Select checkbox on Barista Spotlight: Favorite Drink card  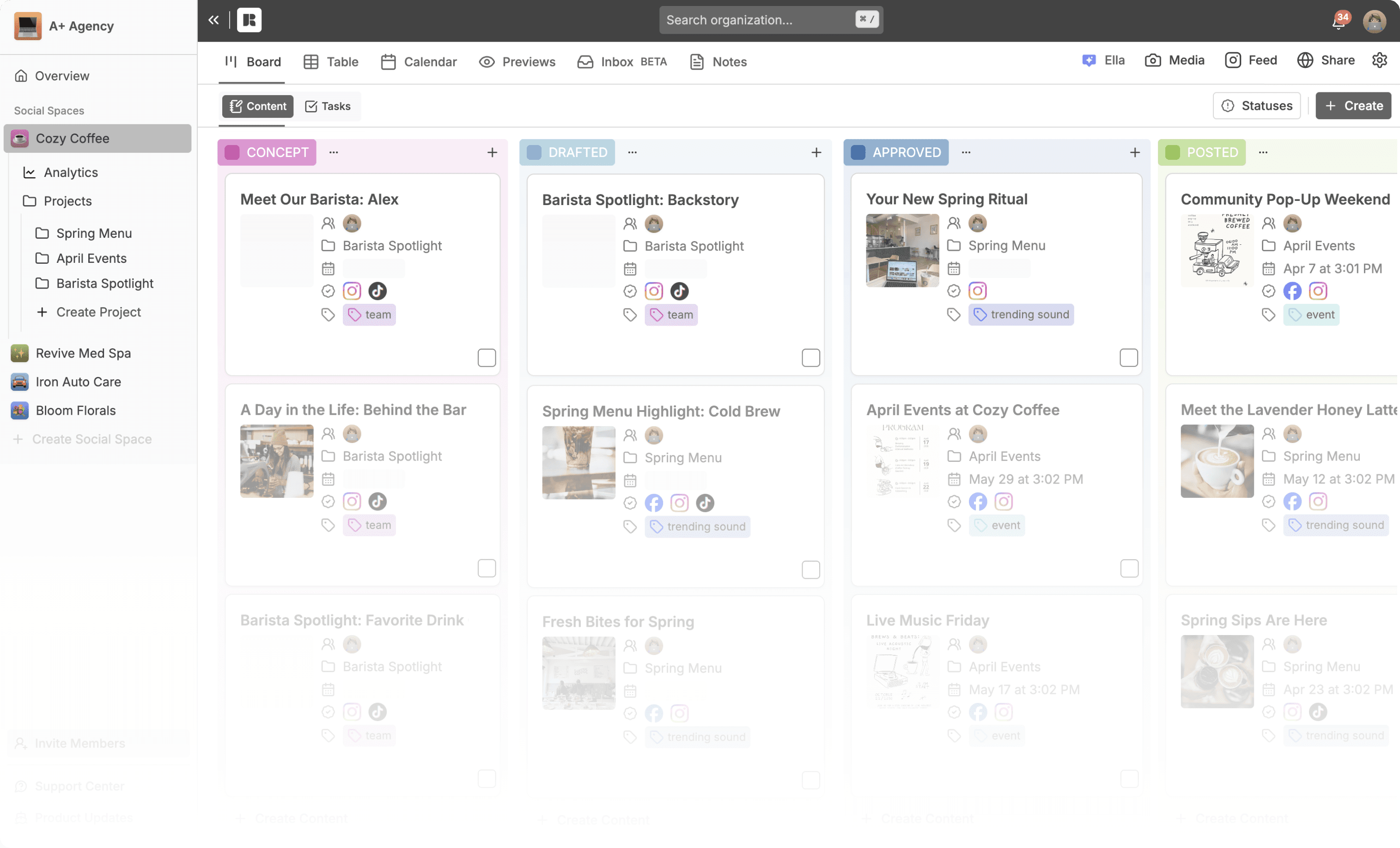pyautogui.click(x=487, y=779)
